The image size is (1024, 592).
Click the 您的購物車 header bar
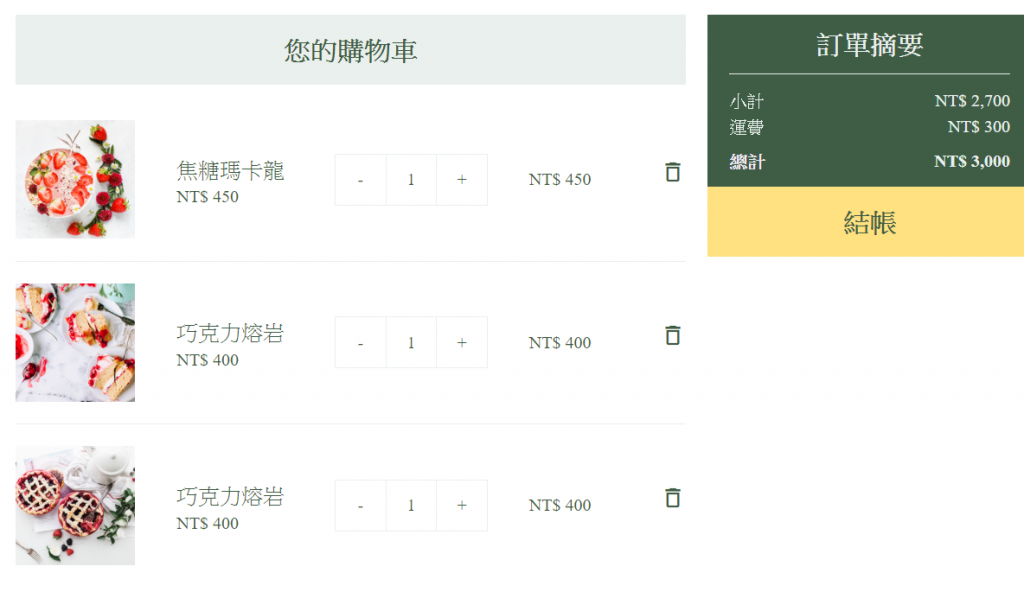tap(350, 50)
